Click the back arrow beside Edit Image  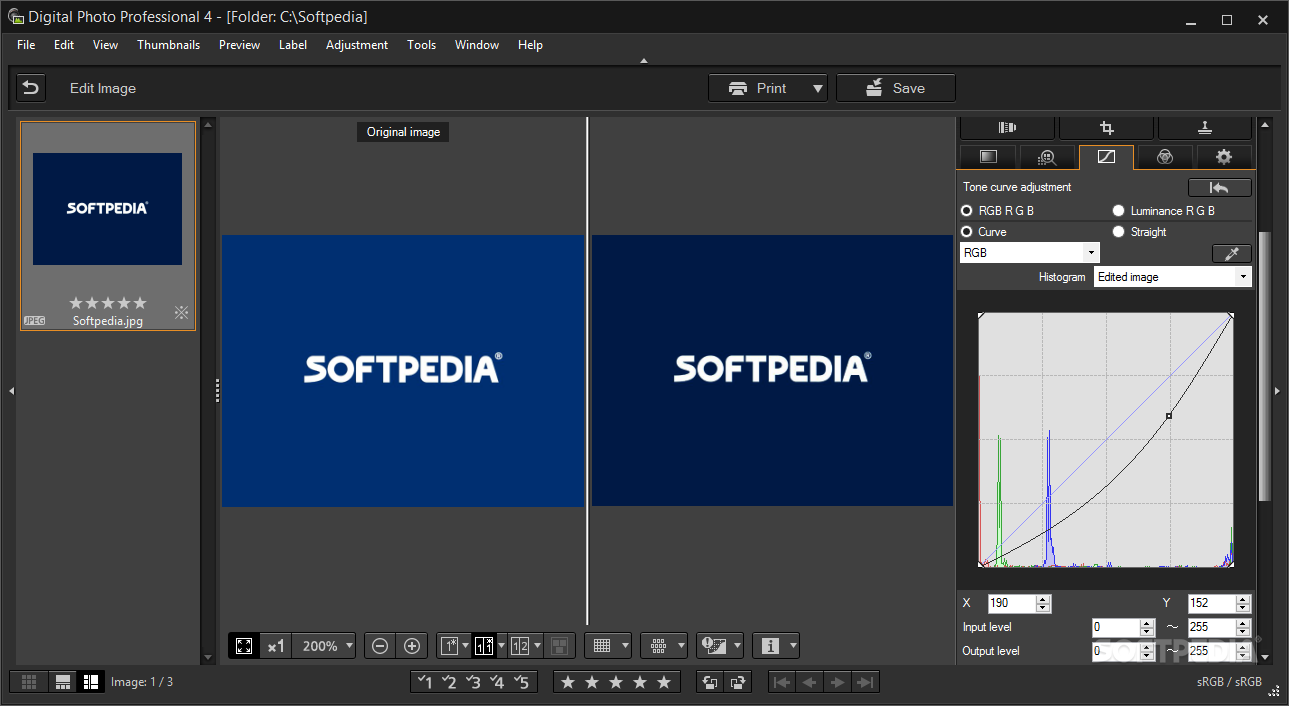tap(31, 88)
